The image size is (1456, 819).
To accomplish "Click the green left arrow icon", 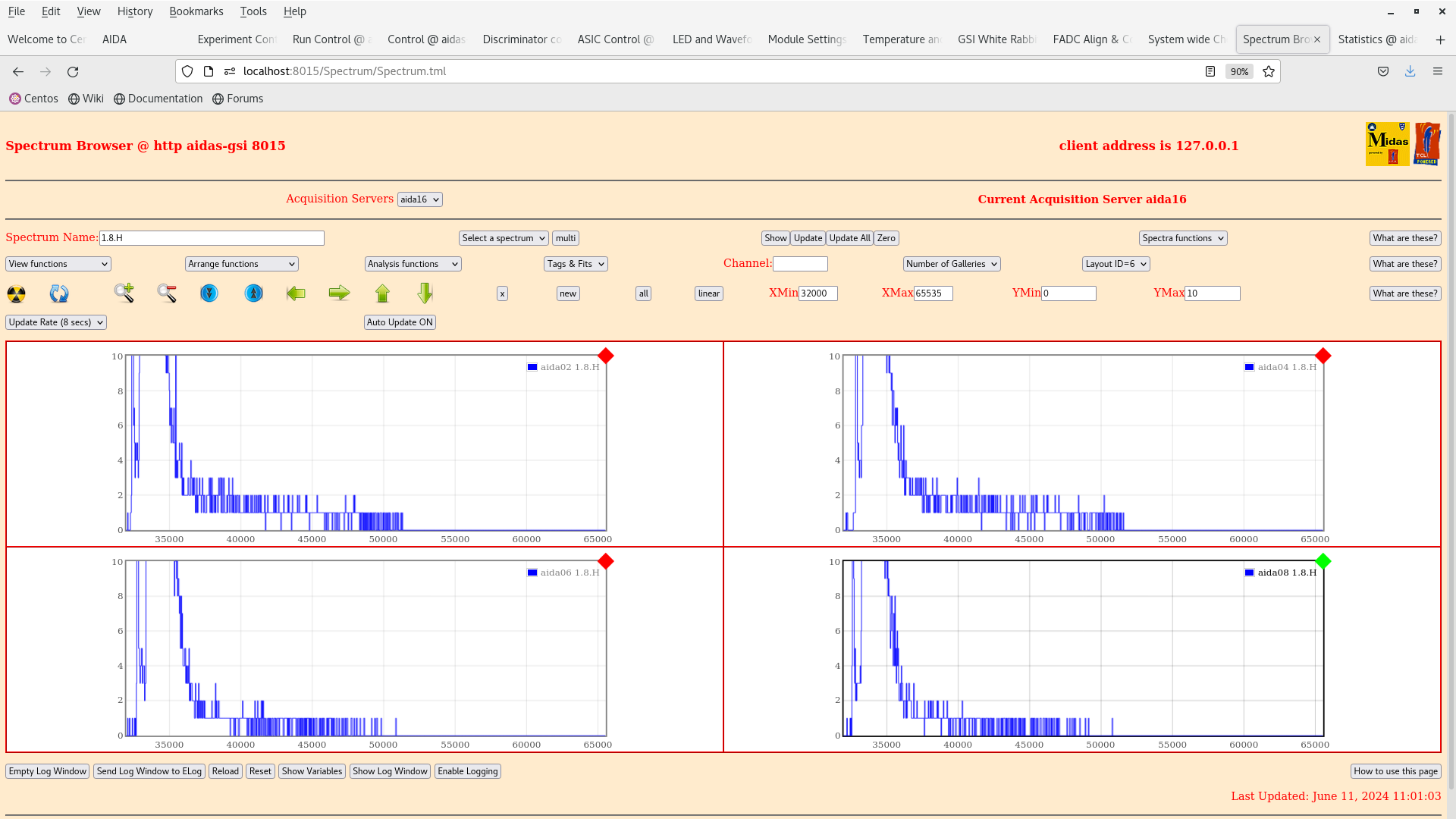I will pos(296,293).
